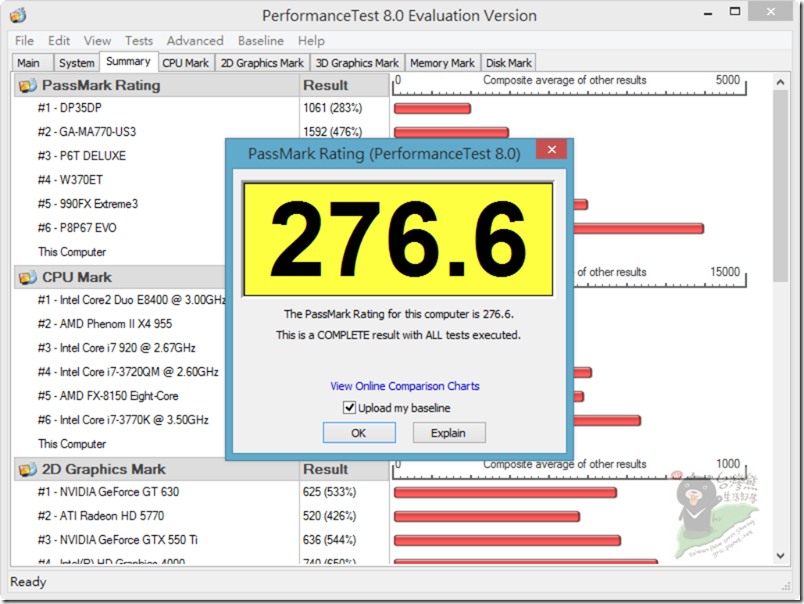Viewport: 804px width, 604px height.
Task: Select the '#2 - GA-MA770-US3' baseline row
Action: [x=87, y=132]
